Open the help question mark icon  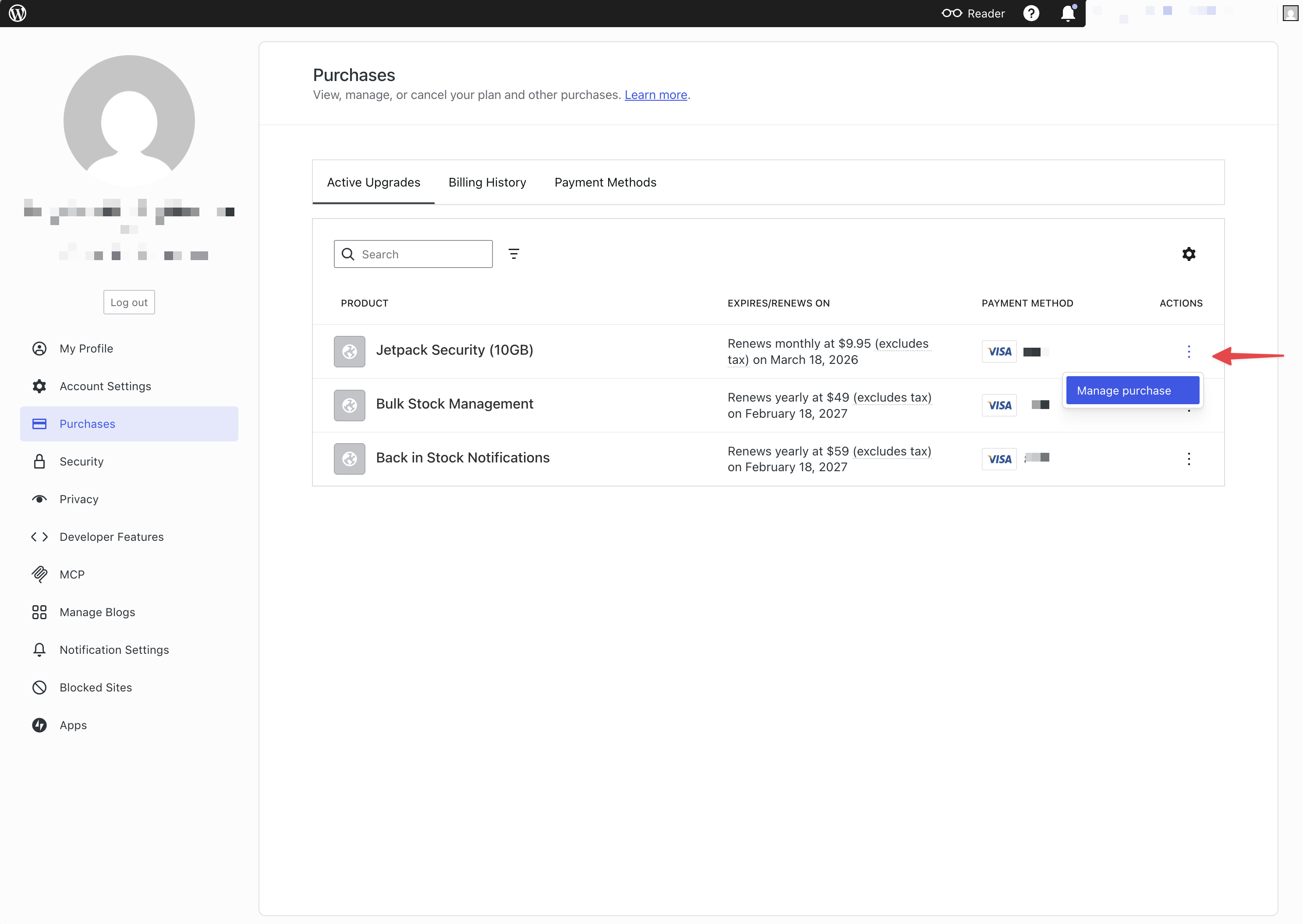pos(1031,13)
